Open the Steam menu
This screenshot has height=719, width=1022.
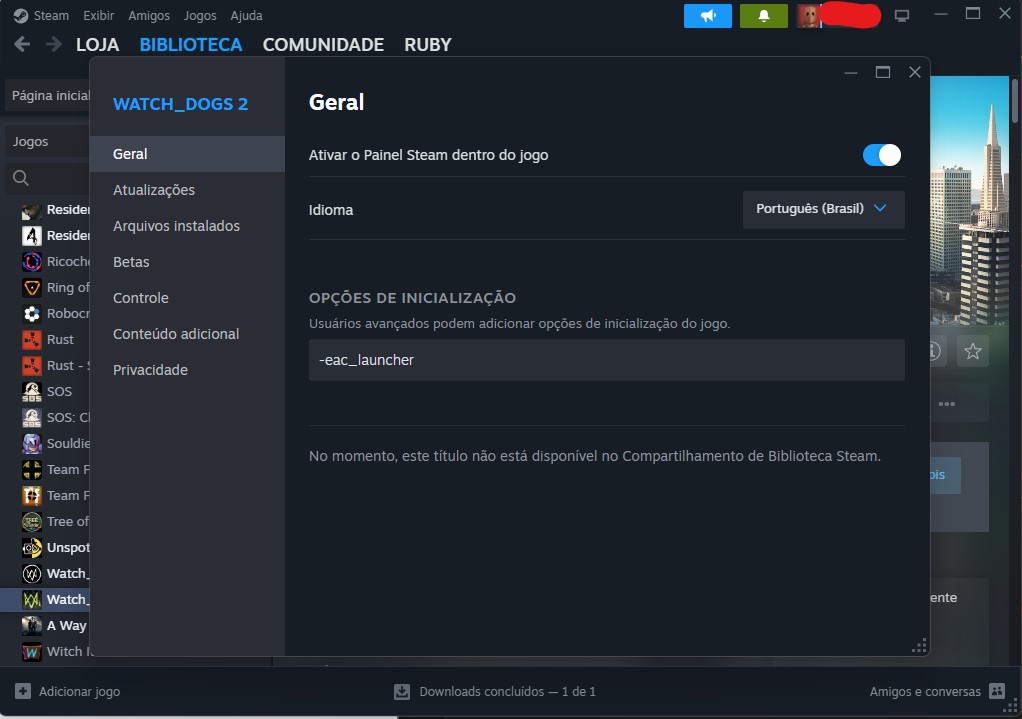coord(51,16)
